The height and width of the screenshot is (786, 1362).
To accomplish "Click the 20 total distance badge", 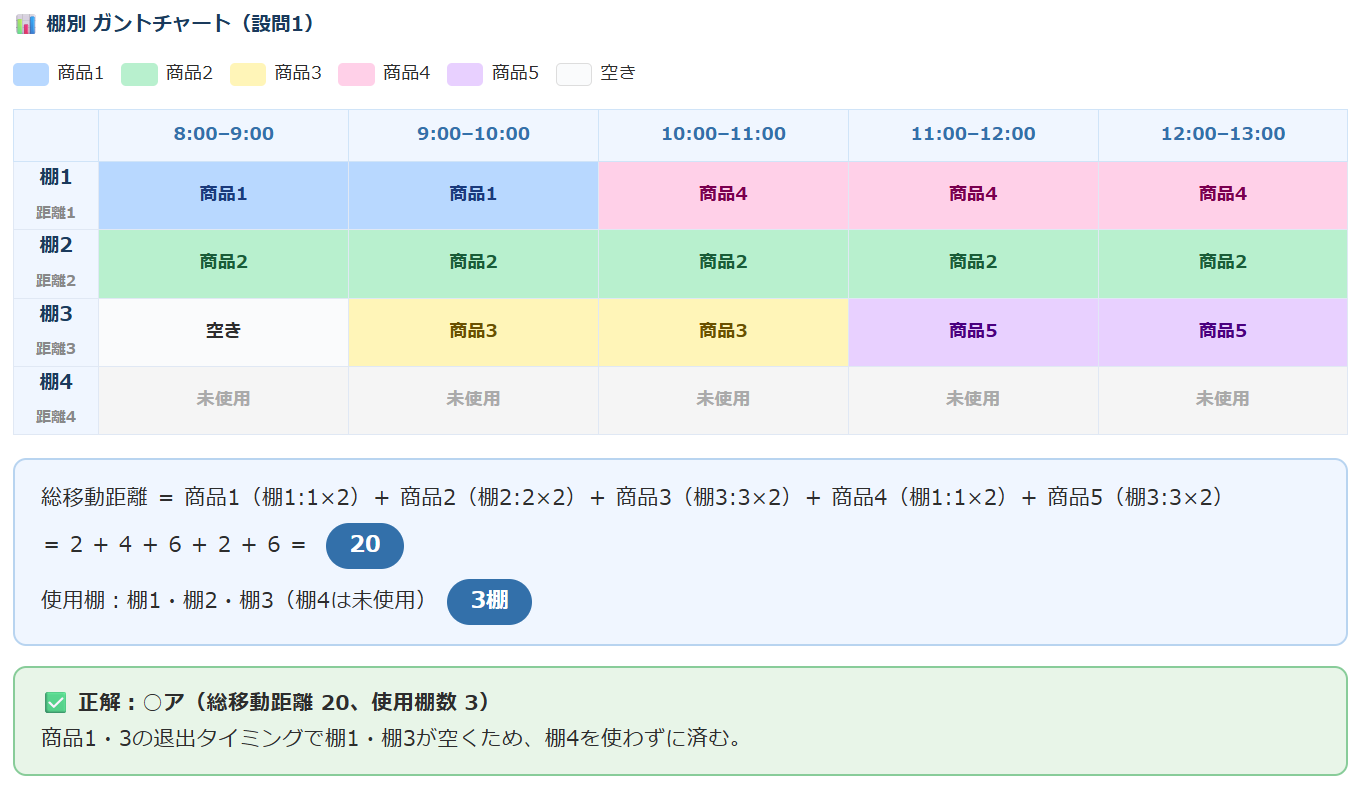I will click(x=365, y=545).
